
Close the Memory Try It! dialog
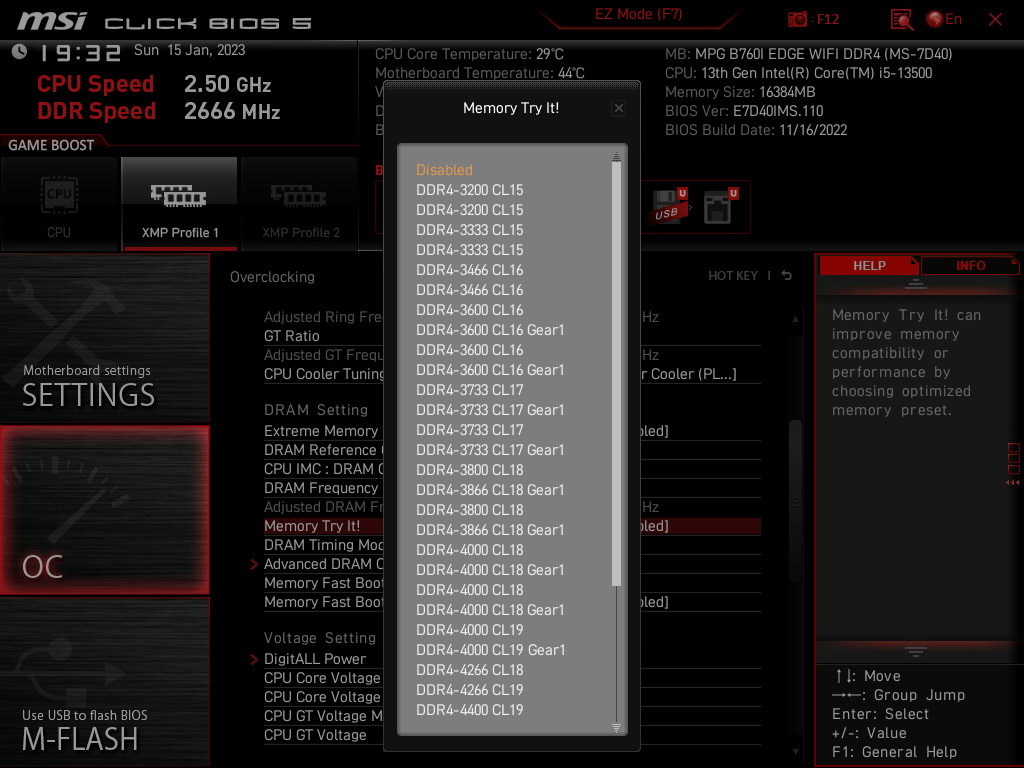[x=618, y=108]
